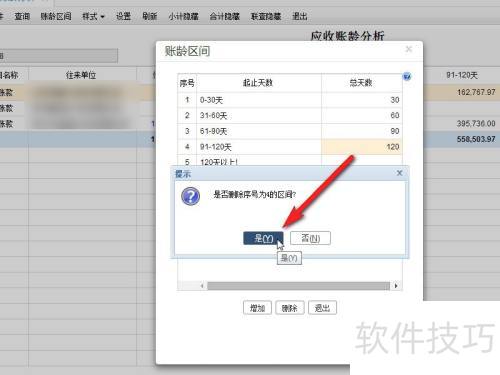500x375 pixels.
Task: Click the 联查隐藏 toolbar item
Action: point(266,16)
